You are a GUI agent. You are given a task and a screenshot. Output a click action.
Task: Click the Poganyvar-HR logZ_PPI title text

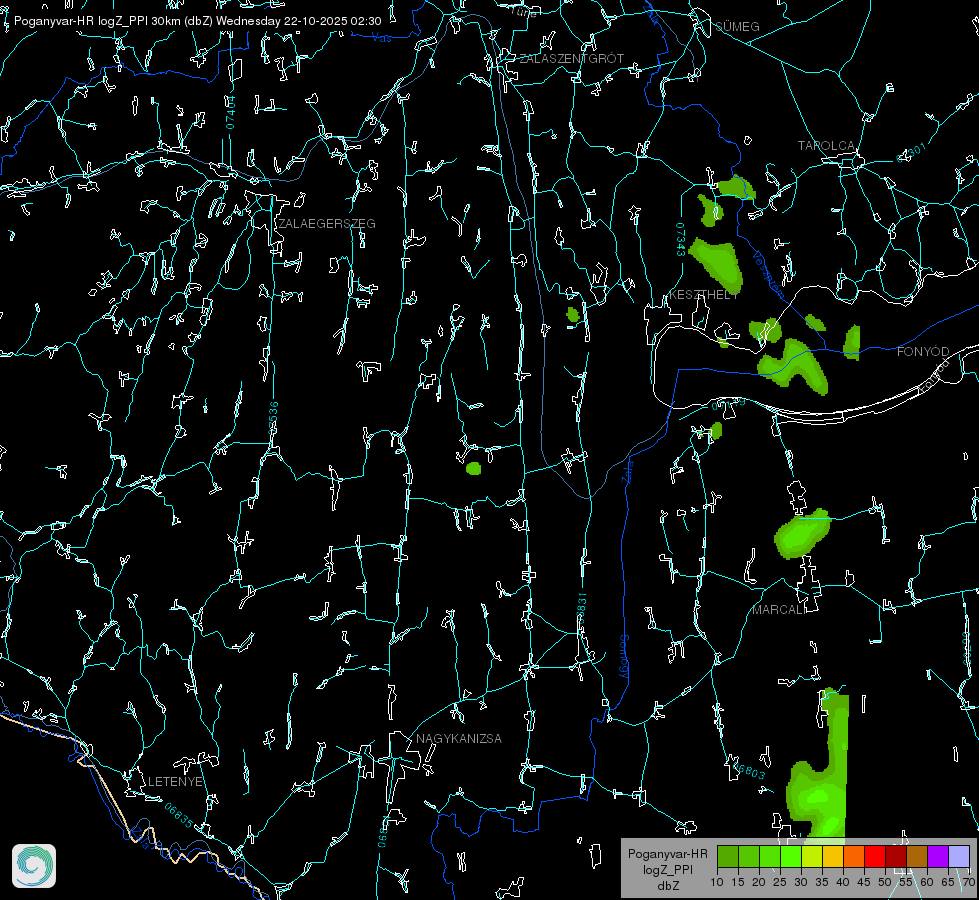coord(81,21)
